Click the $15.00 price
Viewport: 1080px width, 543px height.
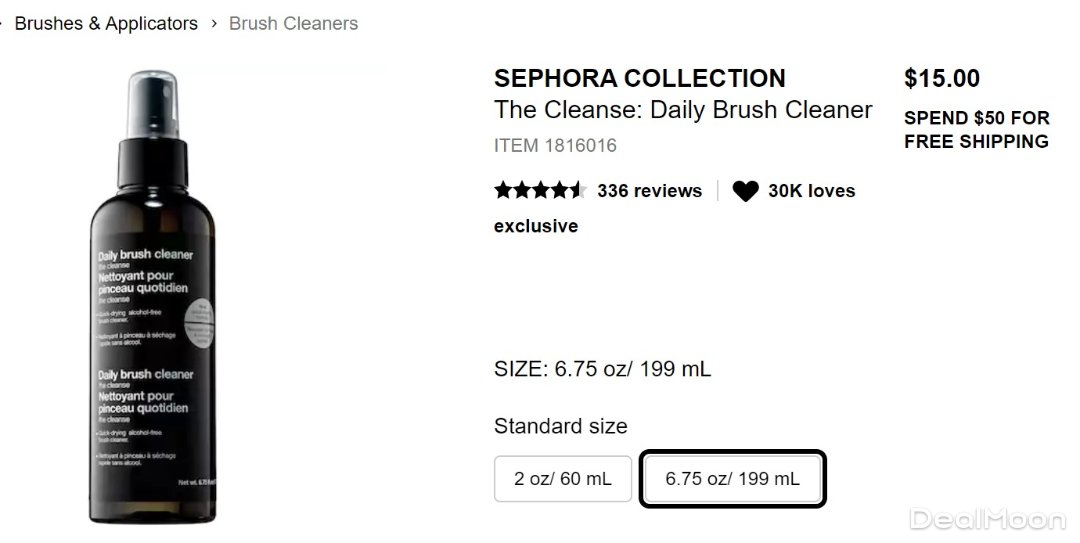coord(941,78)
